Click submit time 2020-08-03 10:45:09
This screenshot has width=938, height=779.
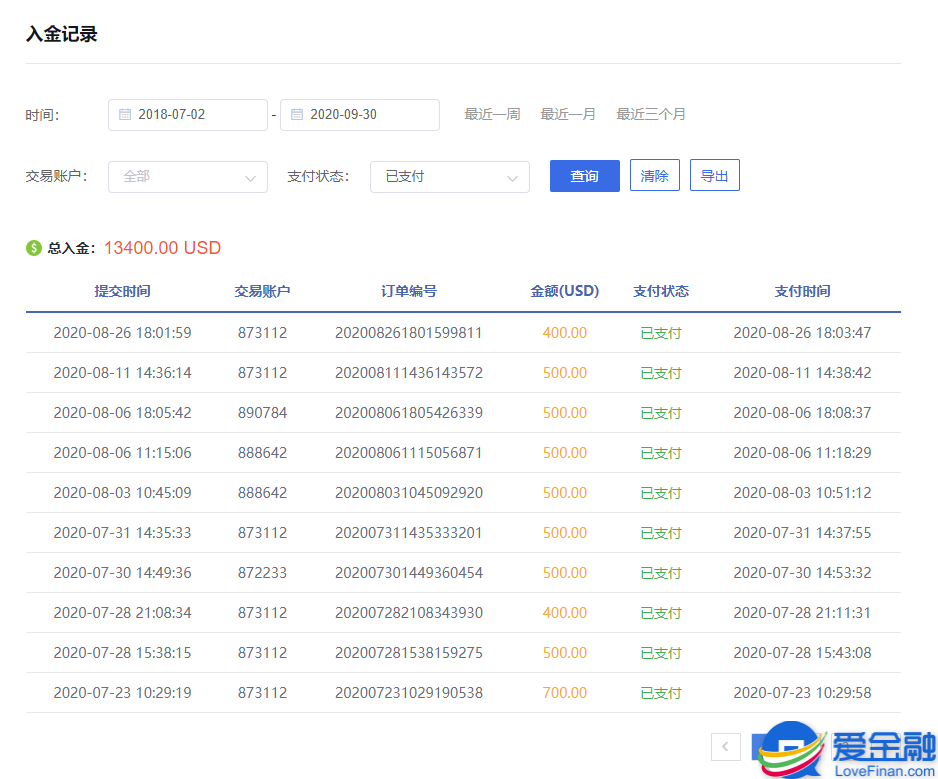[x=123, y=493]
